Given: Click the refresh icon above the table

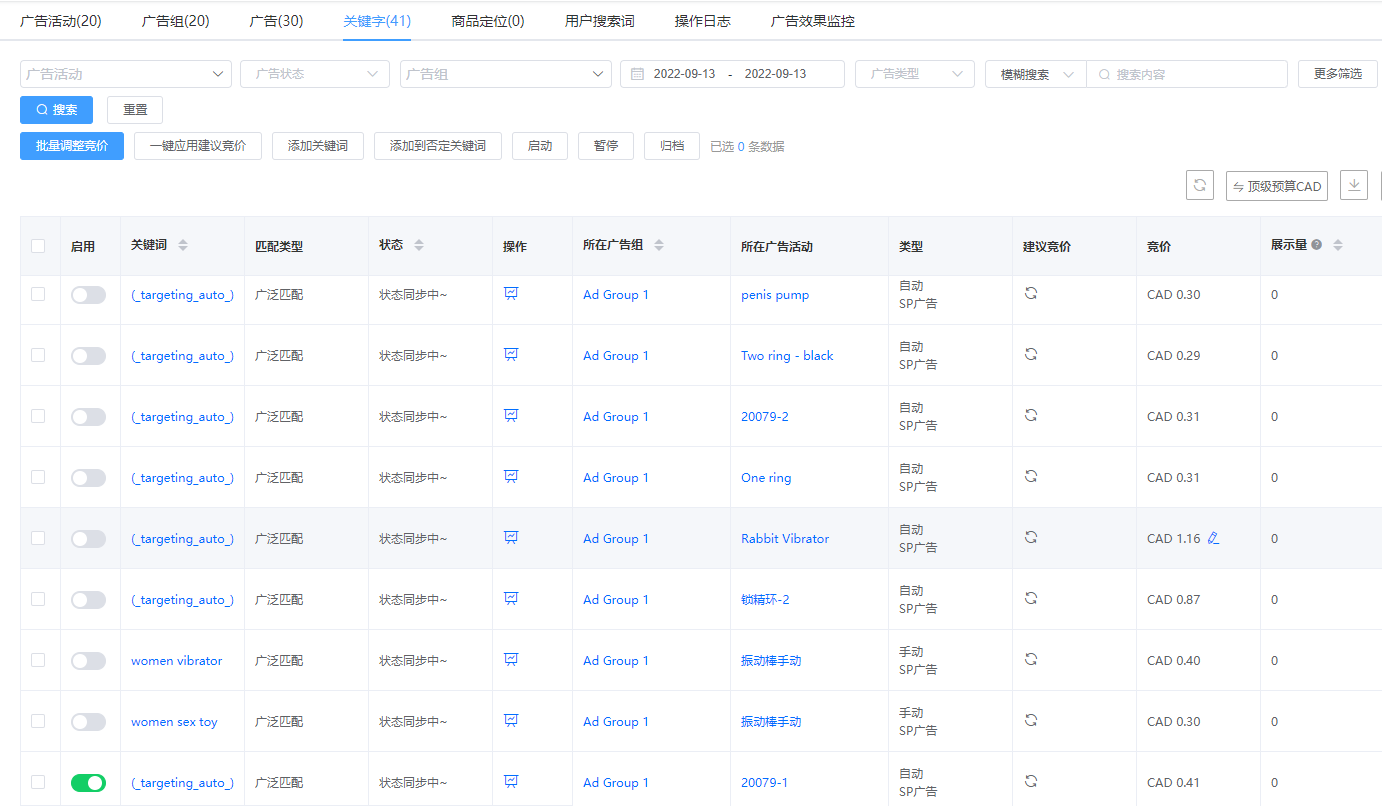Looking at the screenshot, I should pos(1200,185).
